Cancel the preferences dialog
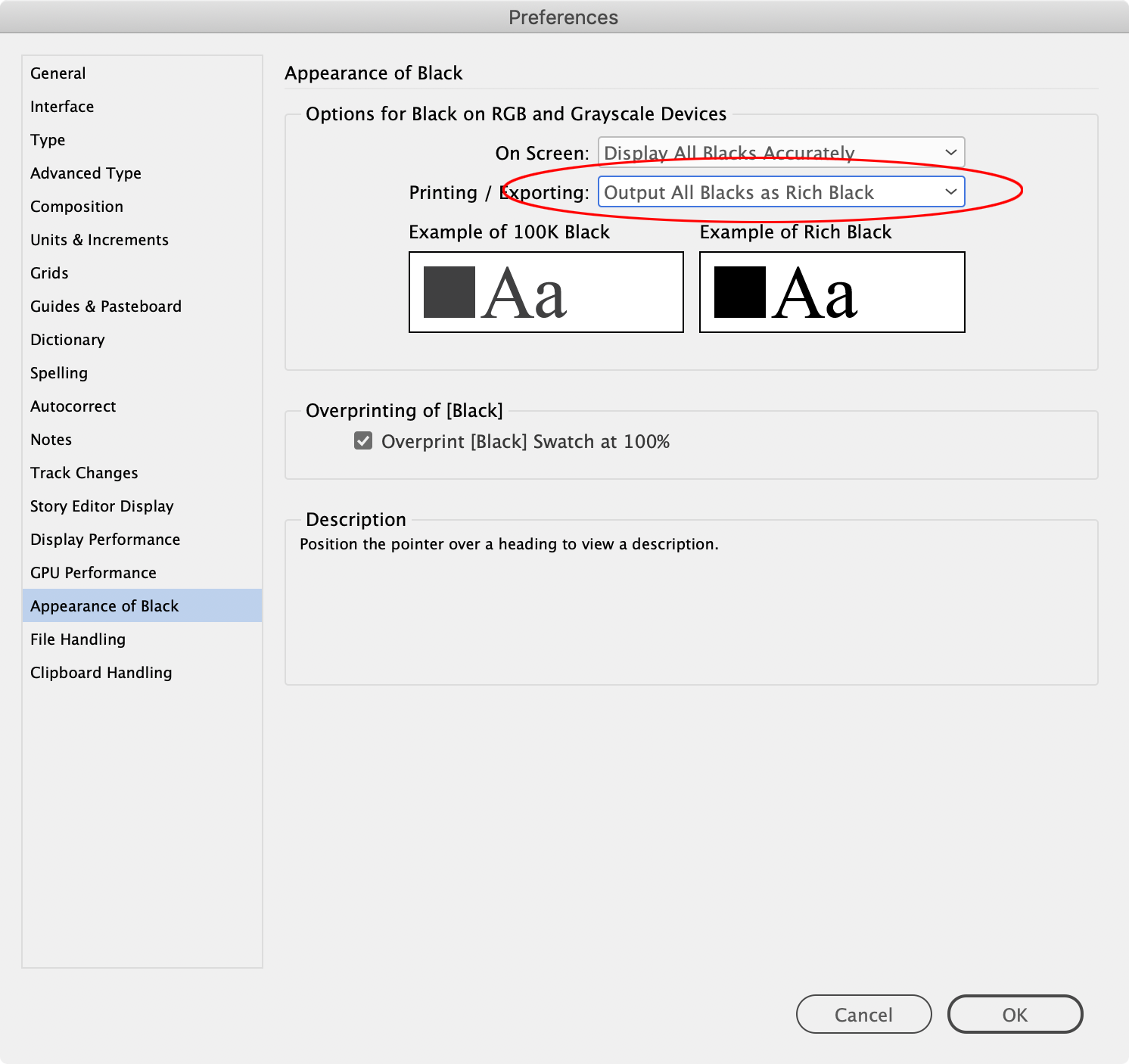This screenshot has height=1064, width=1129. 863,1014
